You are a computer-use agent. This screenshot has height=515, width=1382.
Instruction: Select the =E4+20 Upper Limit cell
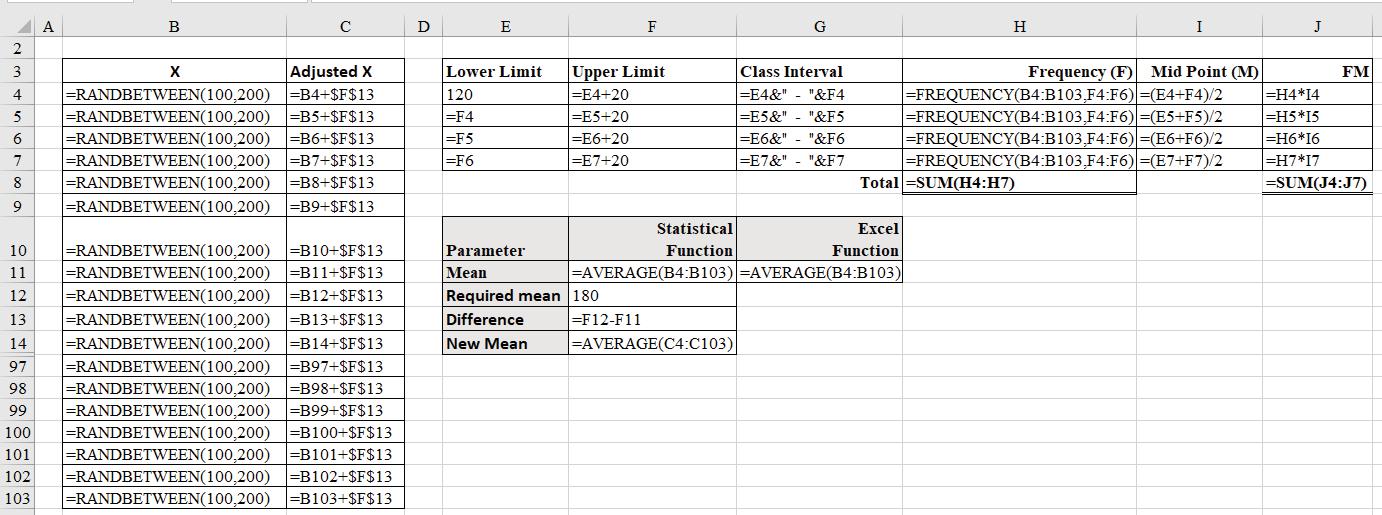(653, 95)
